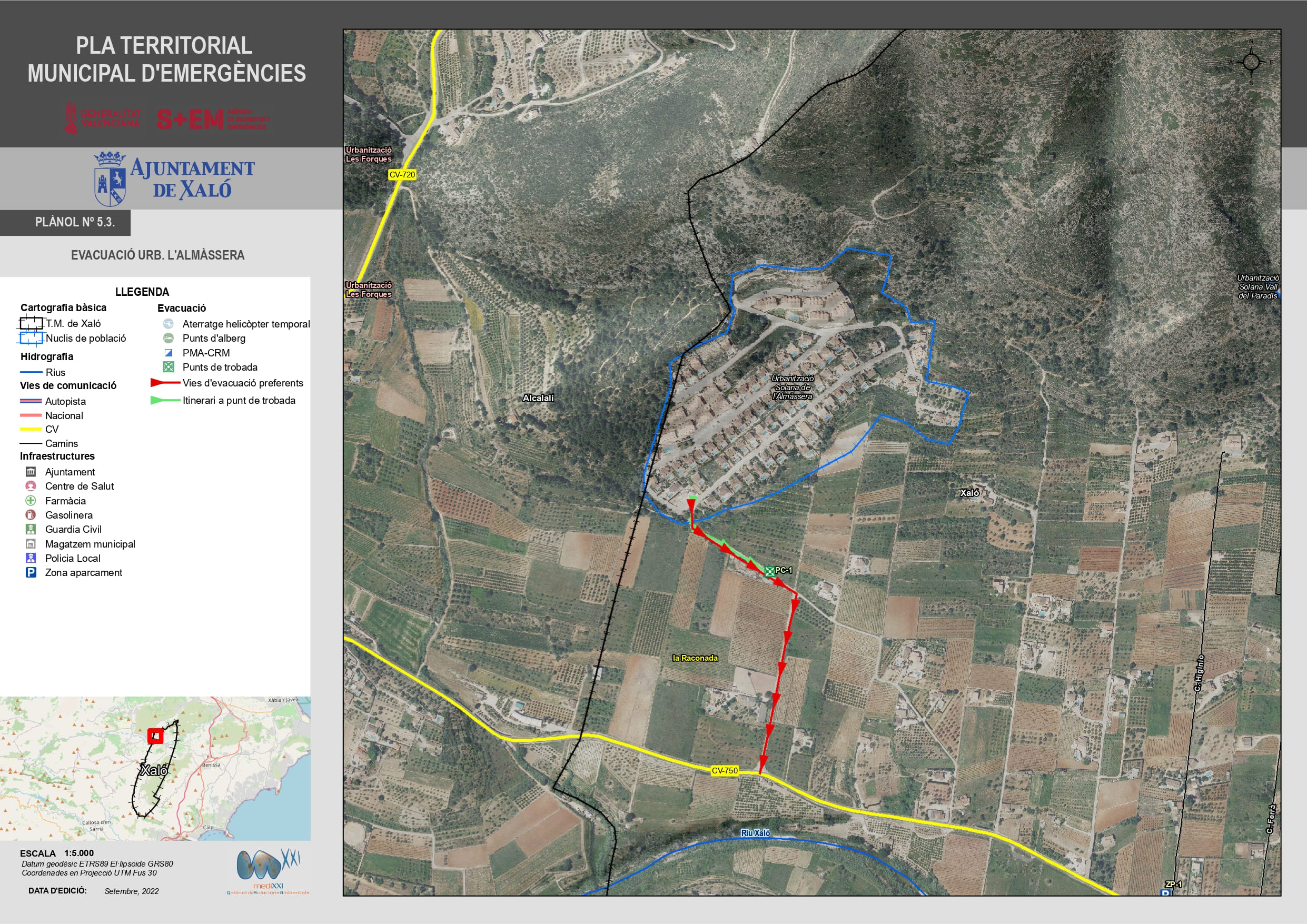Click the Policia Local legend icon

[x=31, y=558]
